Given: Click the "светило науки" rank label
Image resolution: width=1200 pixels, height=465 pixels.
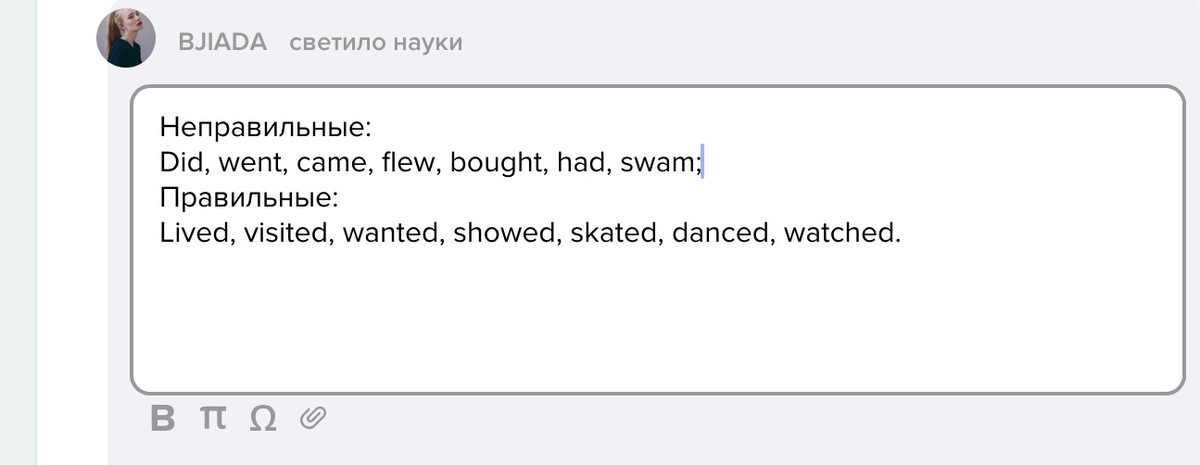Looking at the screenshot, I should [x=375, y=42].
